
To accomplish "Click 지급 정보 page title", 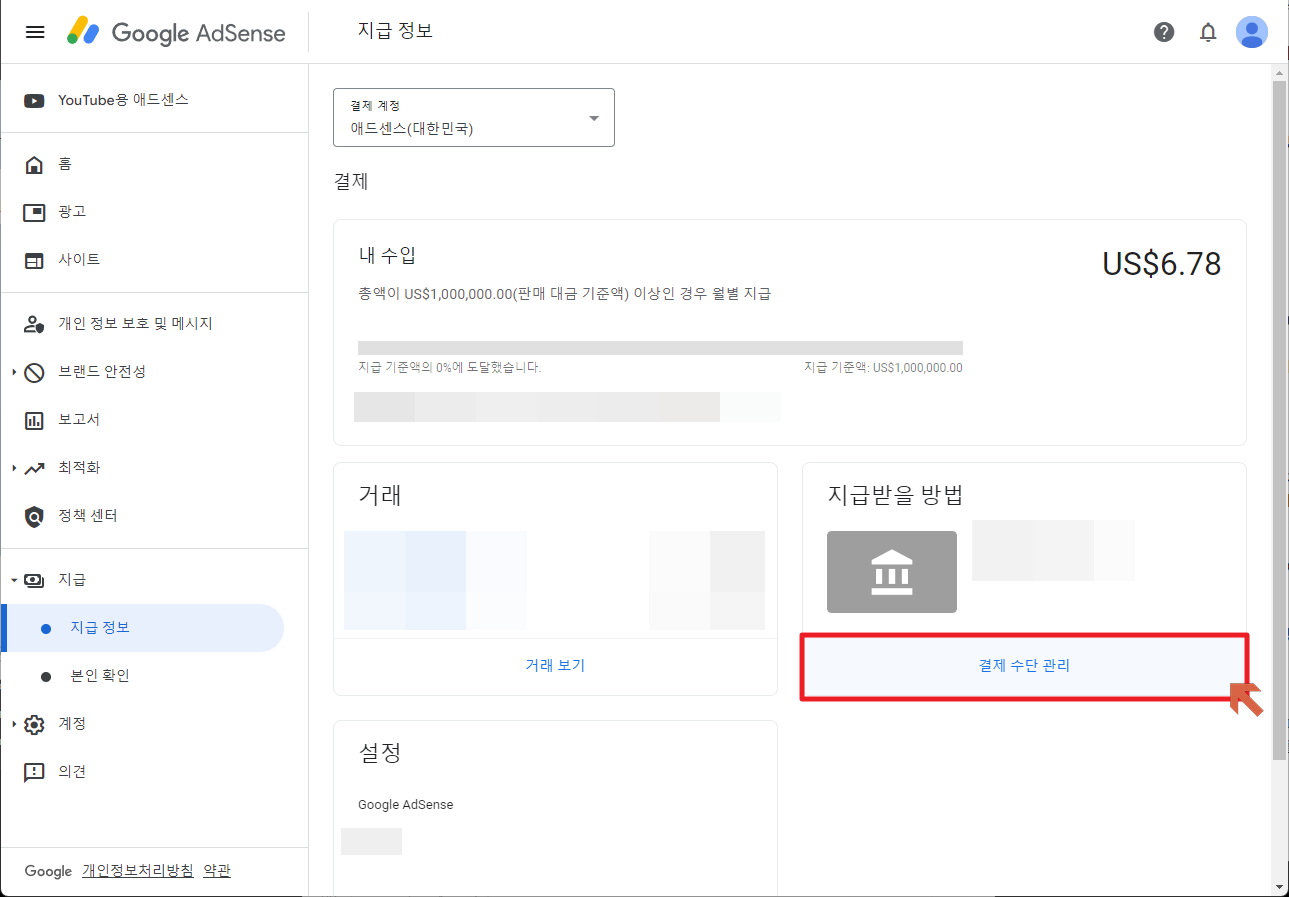I will (395, 31).
